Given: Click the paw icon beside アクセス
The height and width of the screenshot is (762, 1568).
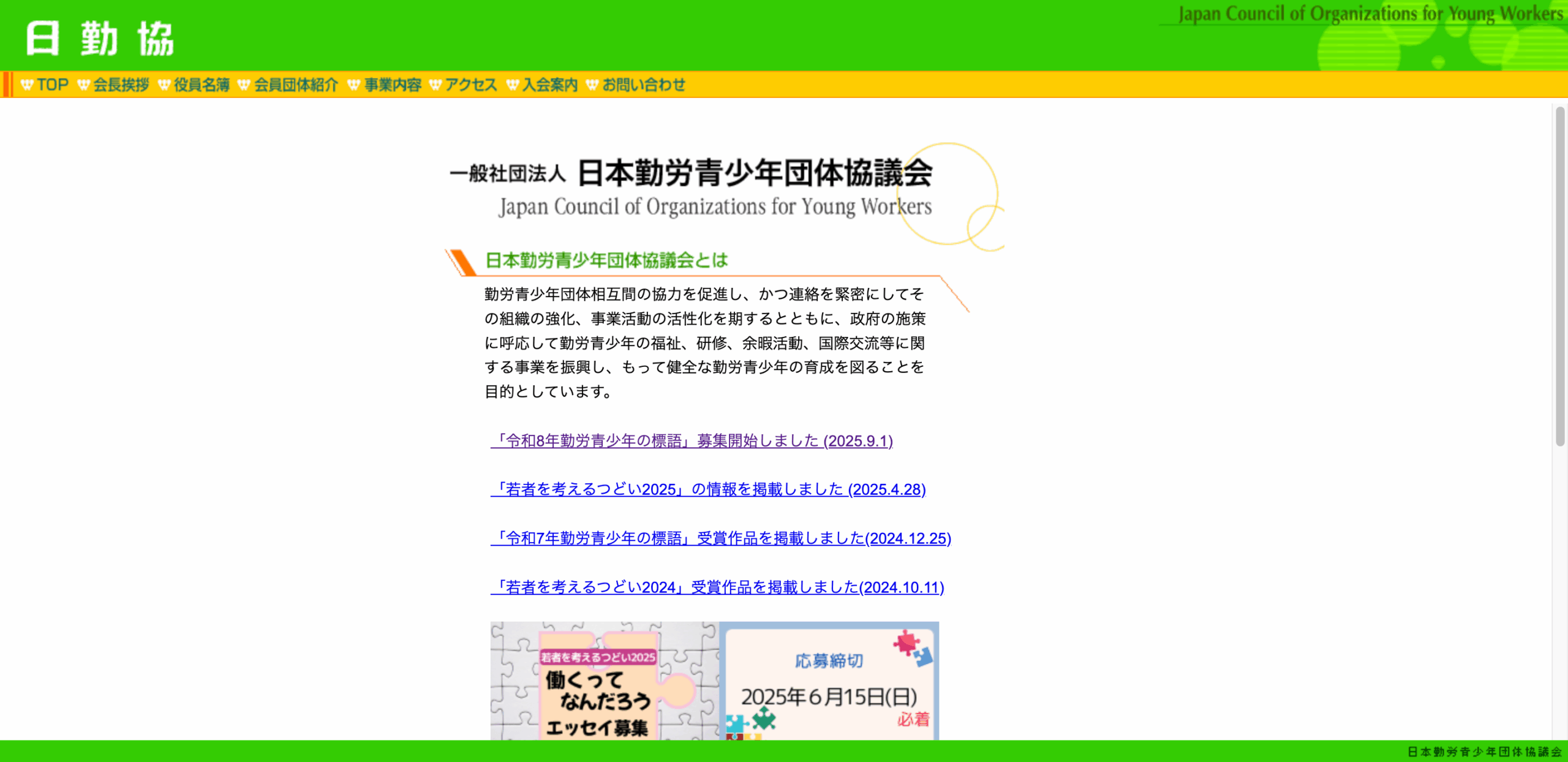Looking at the screenshot, I should 435,85.
